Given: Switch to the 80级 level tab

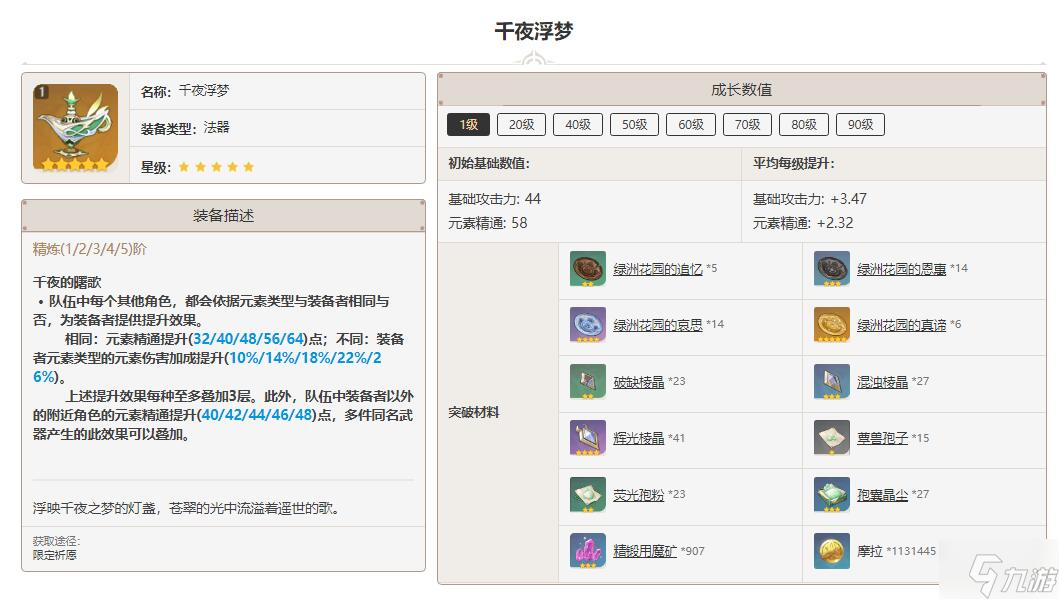Looking at the screenshot, I should [x=804, y=124].
